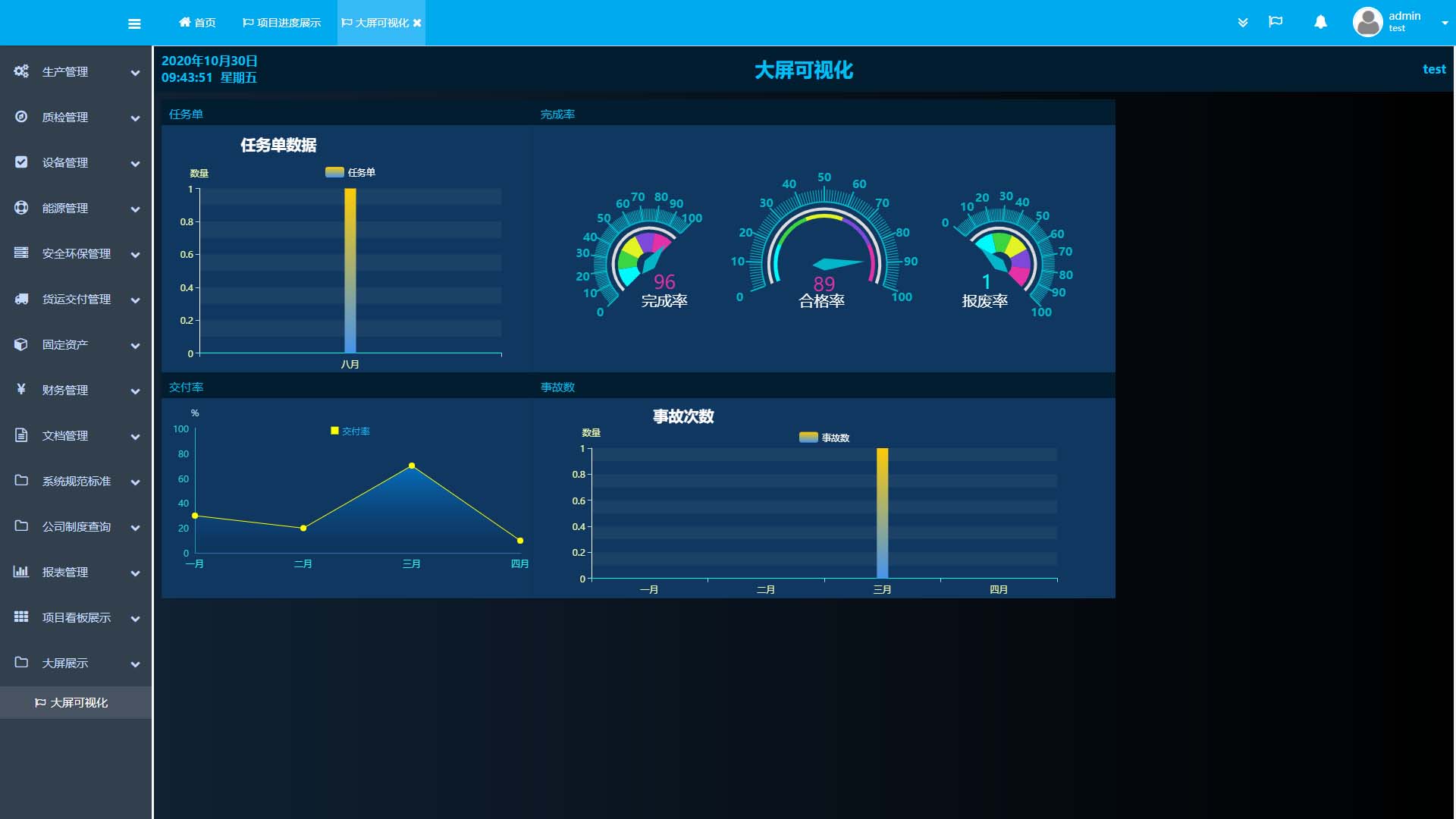Expand the 质检管理 menu chevron
Viewport: 1456px width, 819px height.
[135, 118]
